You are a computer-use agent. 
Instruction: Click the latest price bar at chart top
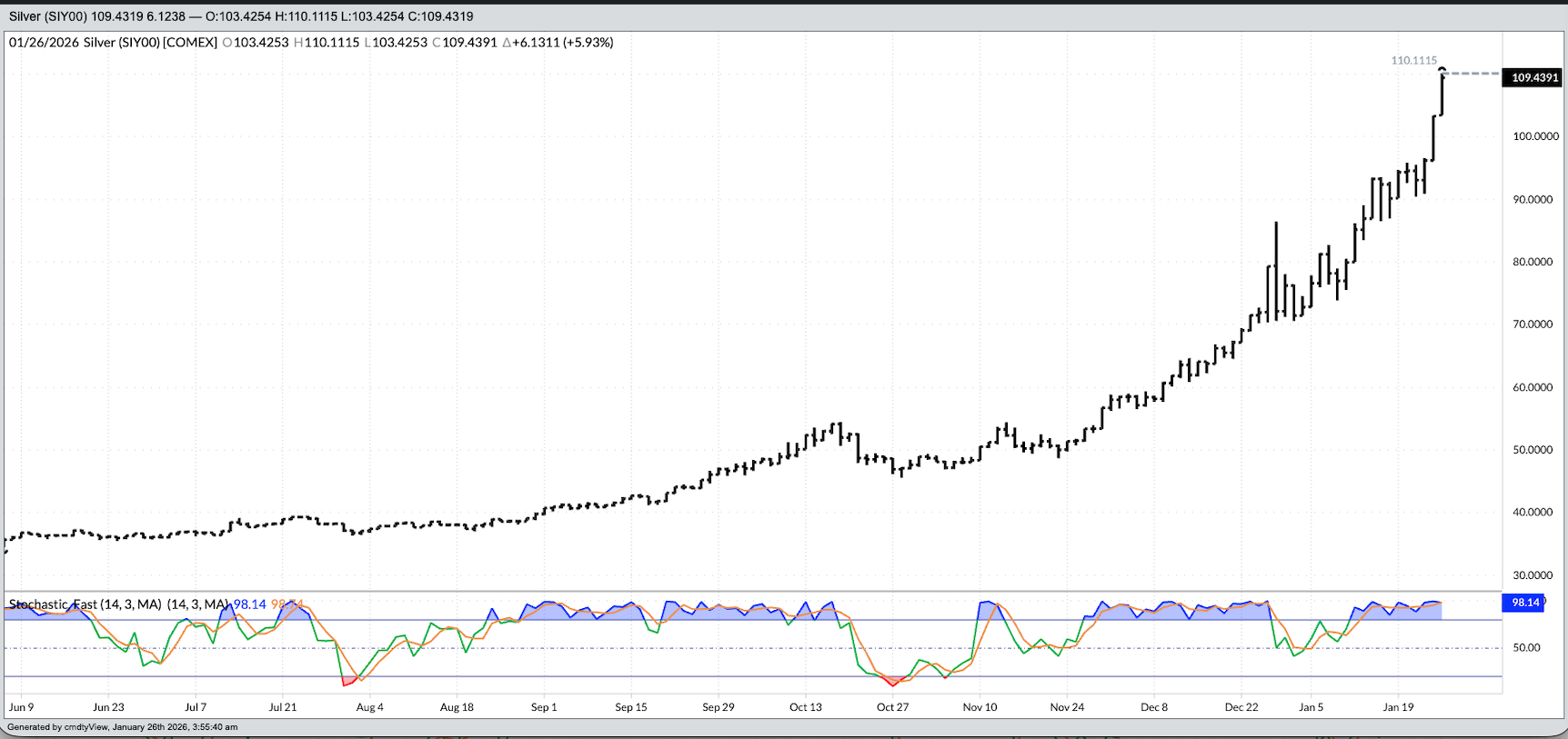coord(1442,93)
